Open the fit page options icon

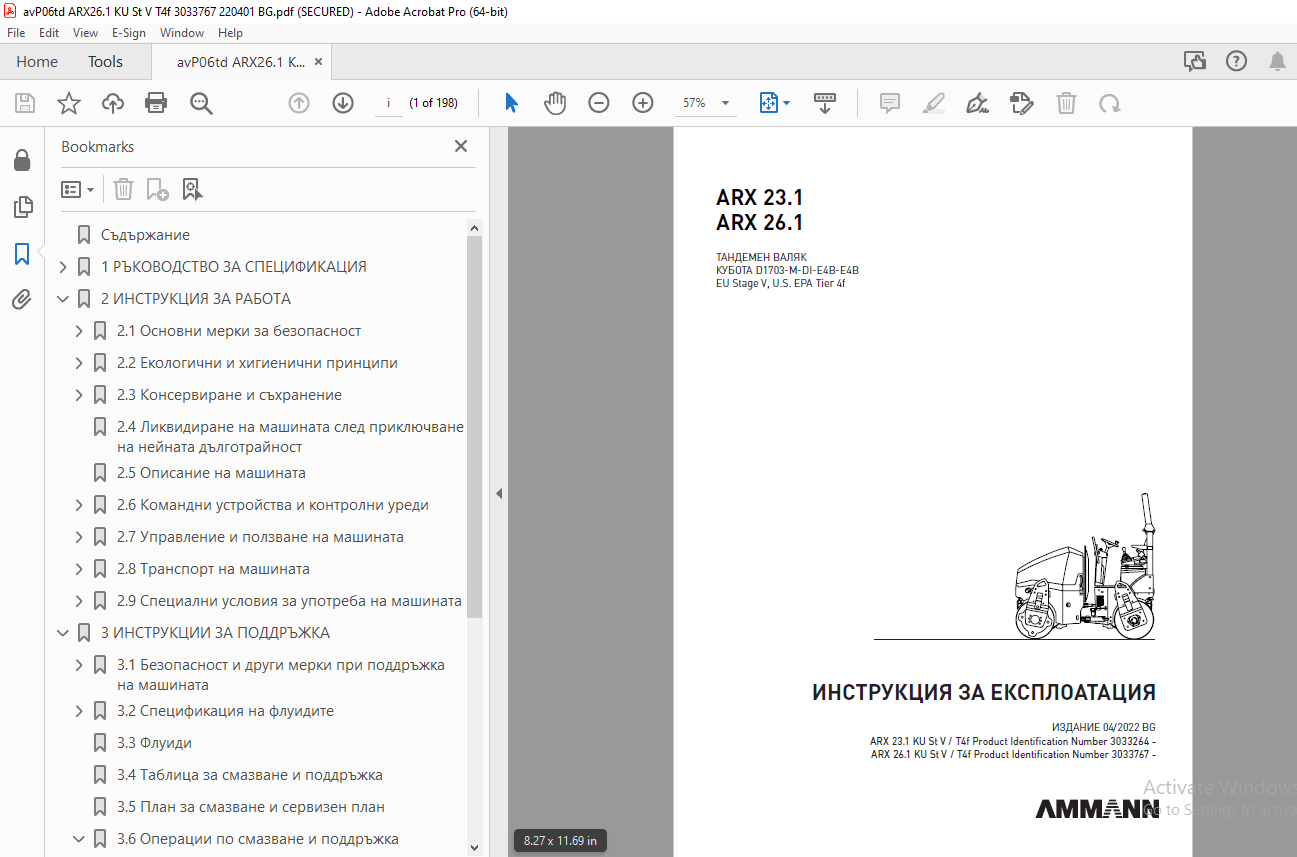click(774, 103)
